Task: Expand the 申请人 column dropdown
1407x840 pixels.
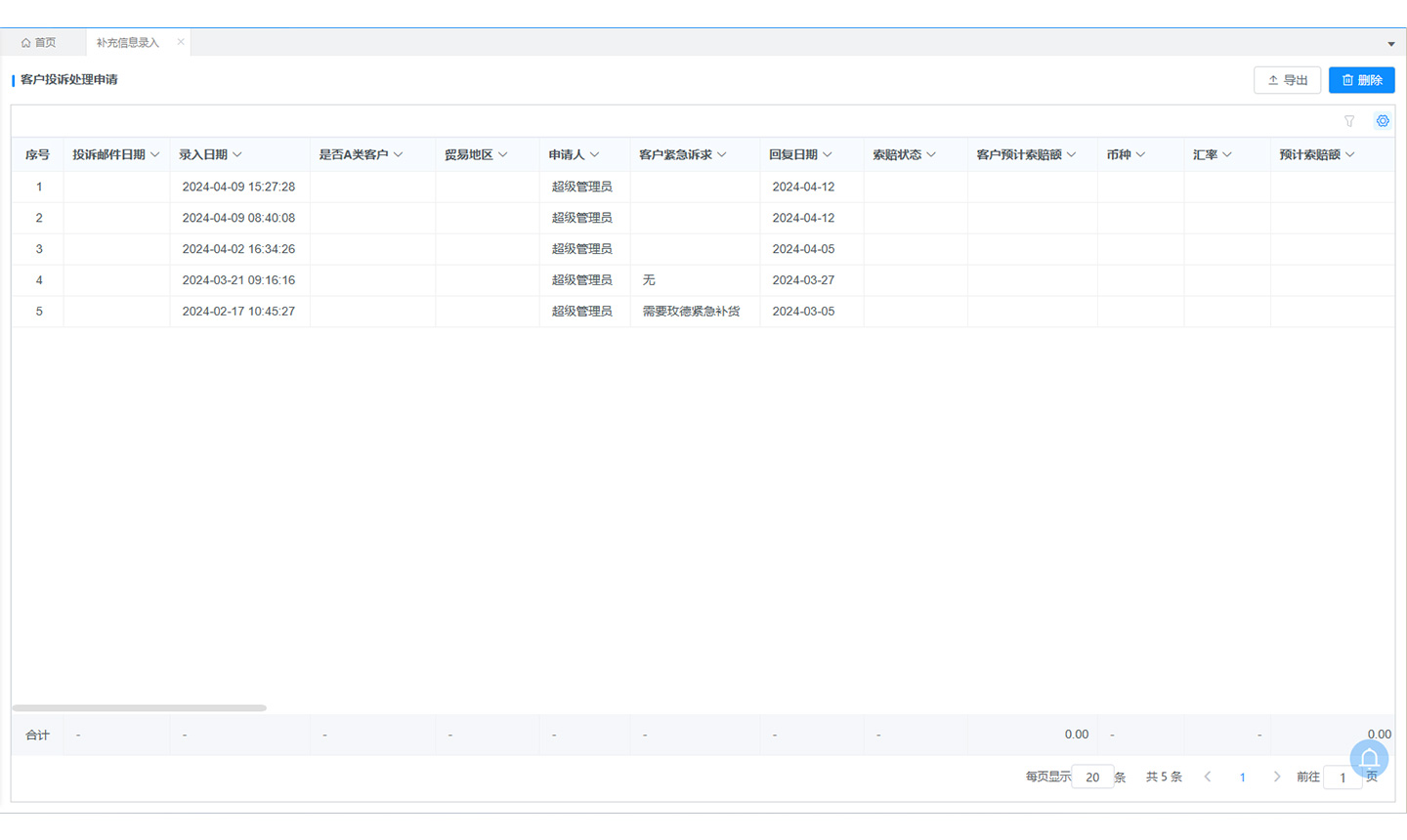Action: pos(594,155)
